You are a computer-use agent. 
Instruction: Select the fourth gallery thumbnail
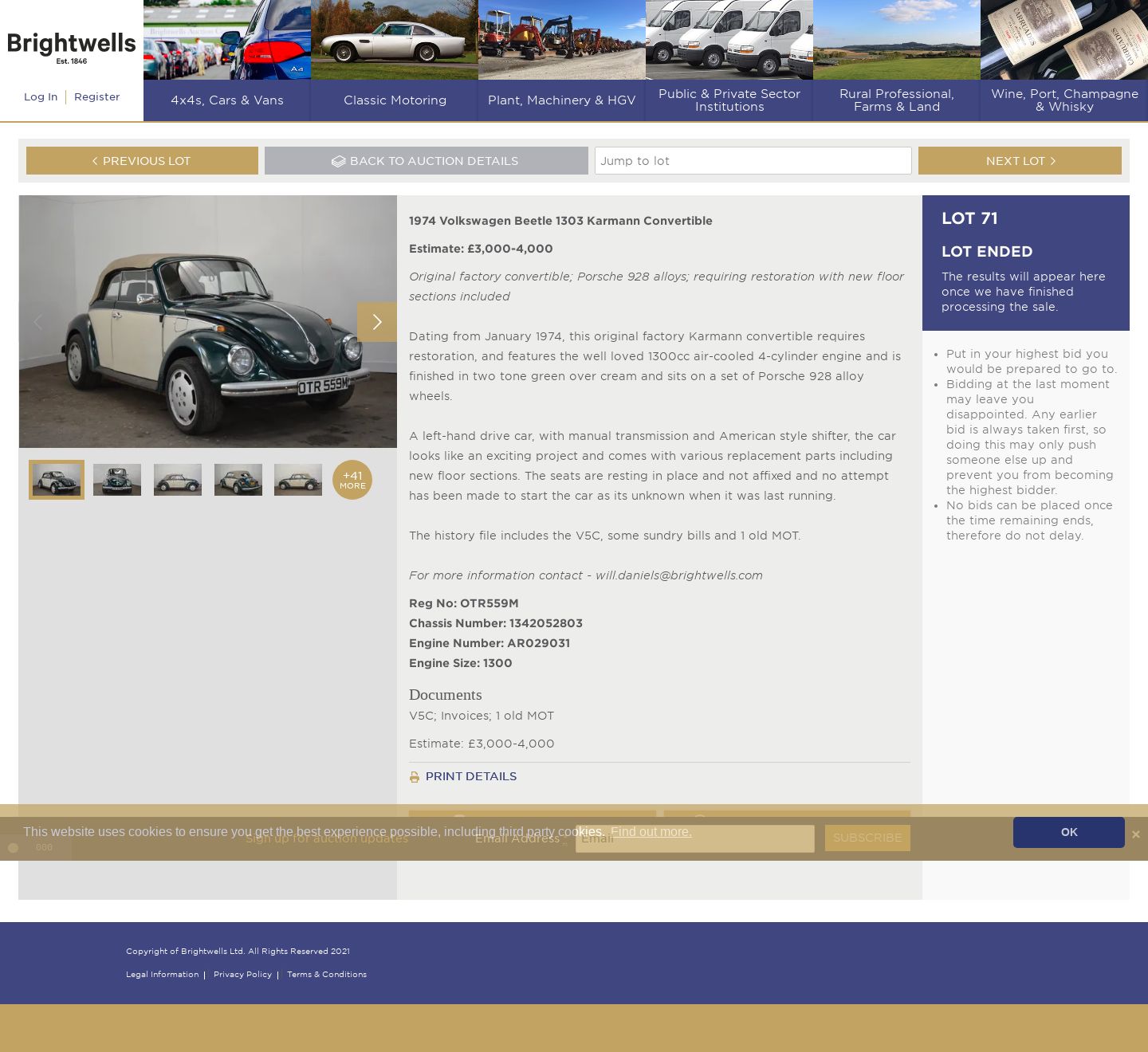(238, 480)
